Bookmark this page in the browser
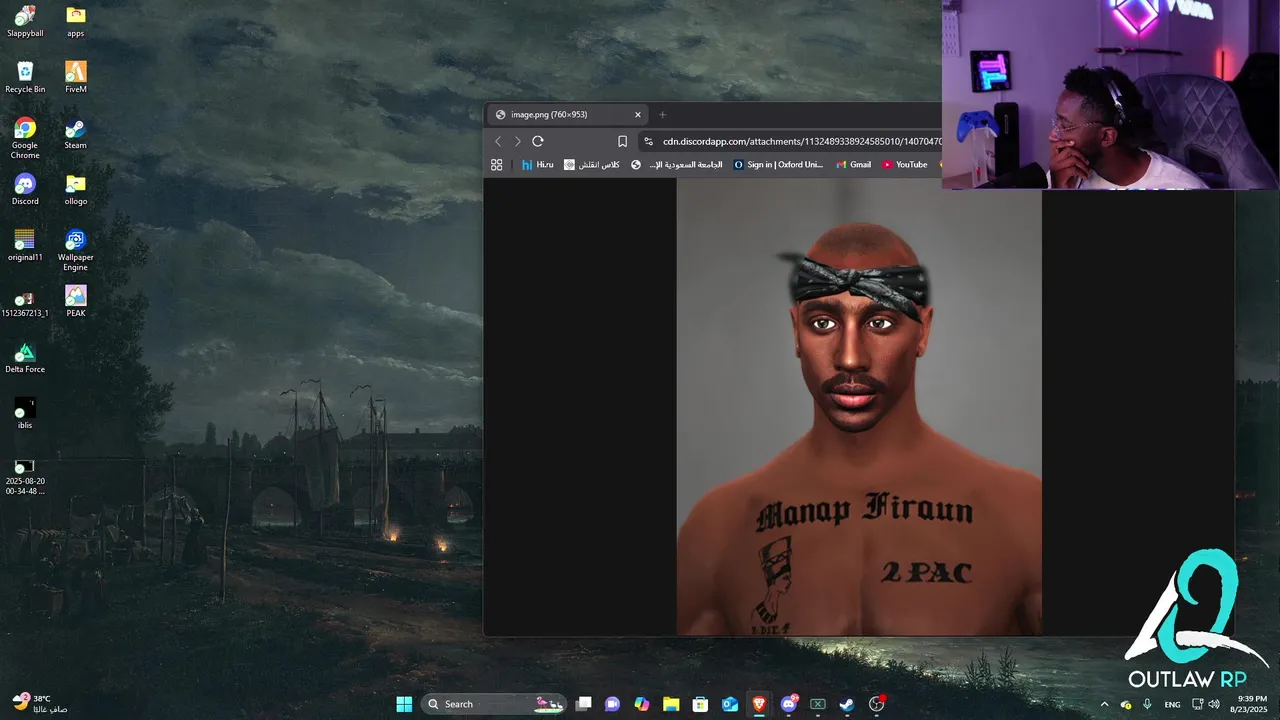Image resolution: width=1280 pixels, height=720 pixels. point(622,141)
